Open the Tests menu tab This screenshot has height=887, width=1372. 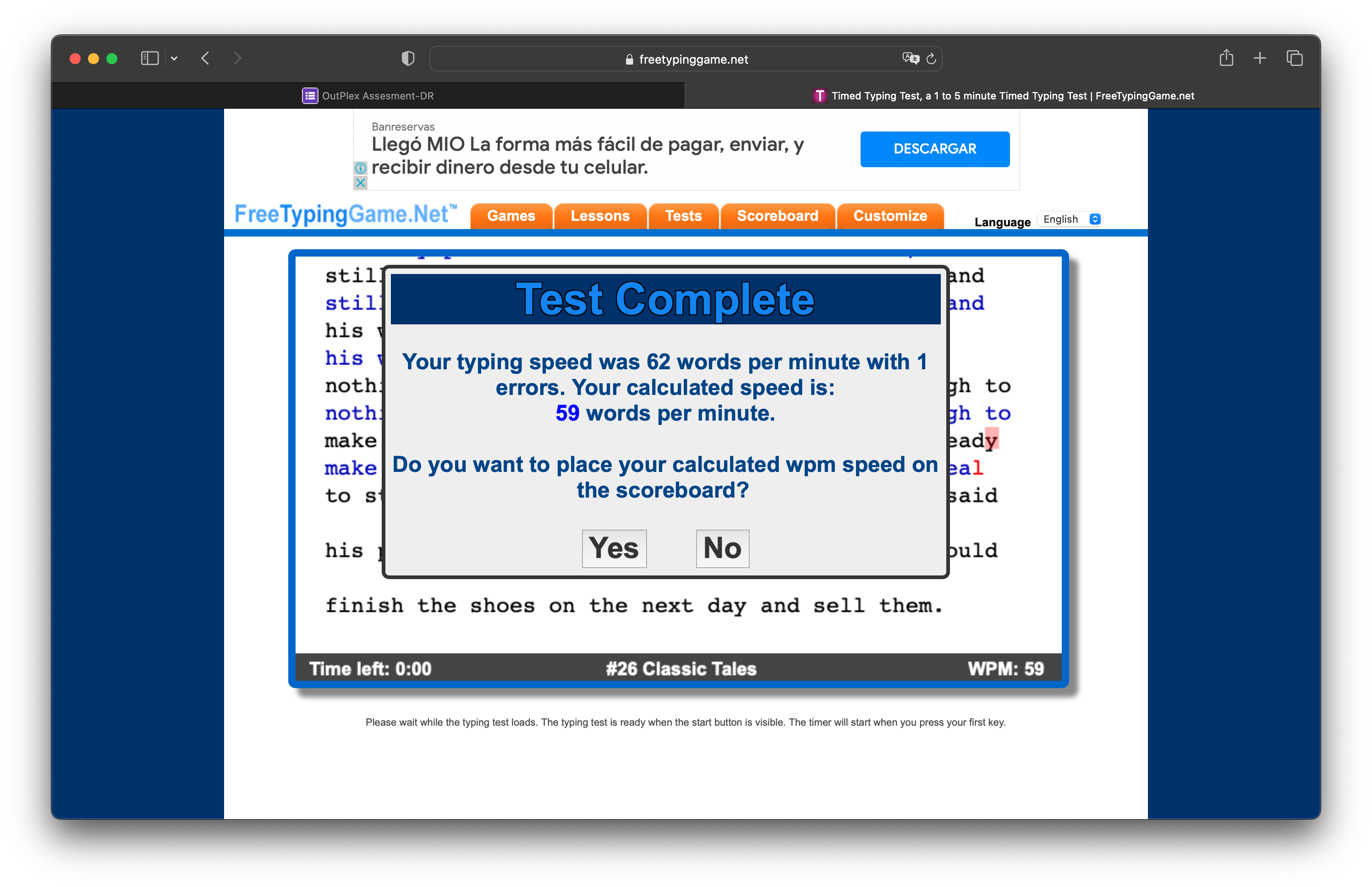pyautogui.click(x=683, y=216)
